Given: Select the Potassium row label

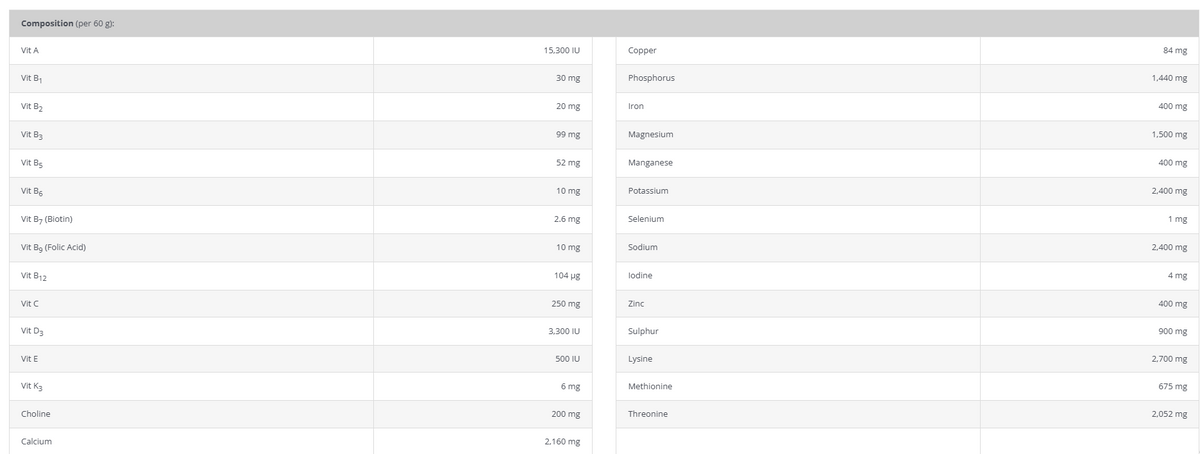Looking at the screenshot, I should coord(648,190).
